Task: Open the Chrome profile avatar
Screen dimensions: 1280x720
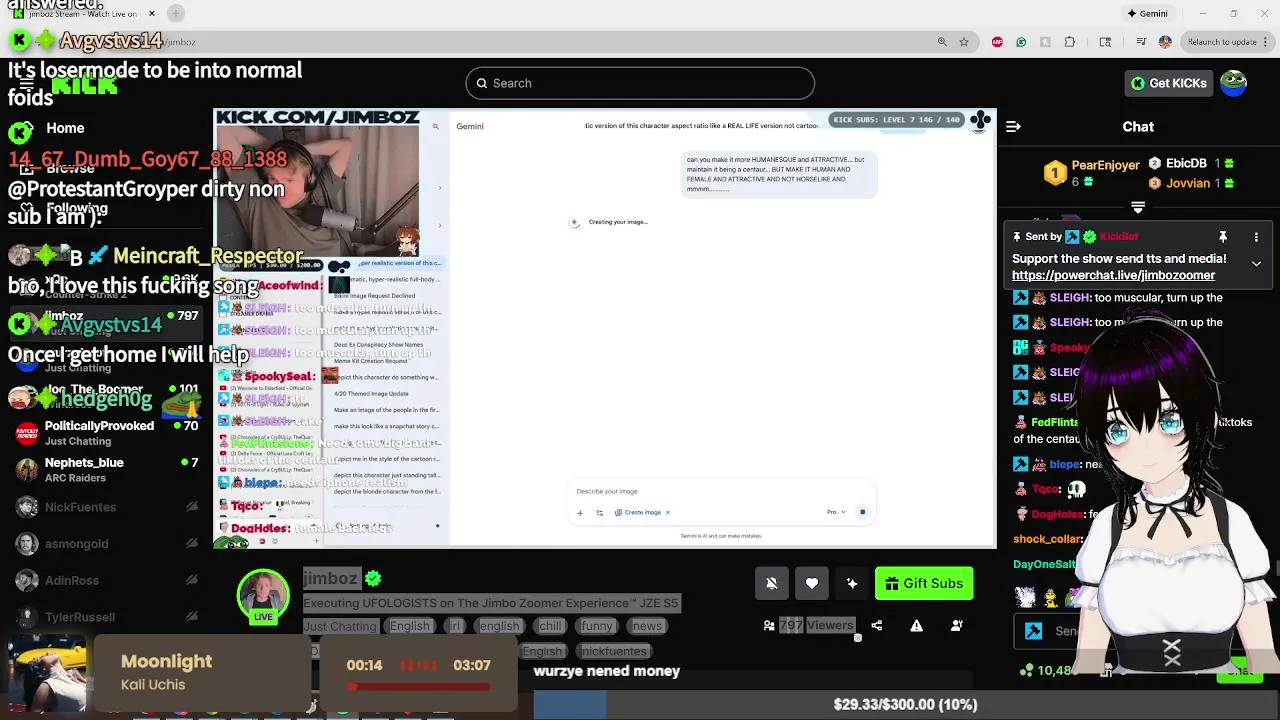Action: coord(1165,42)
